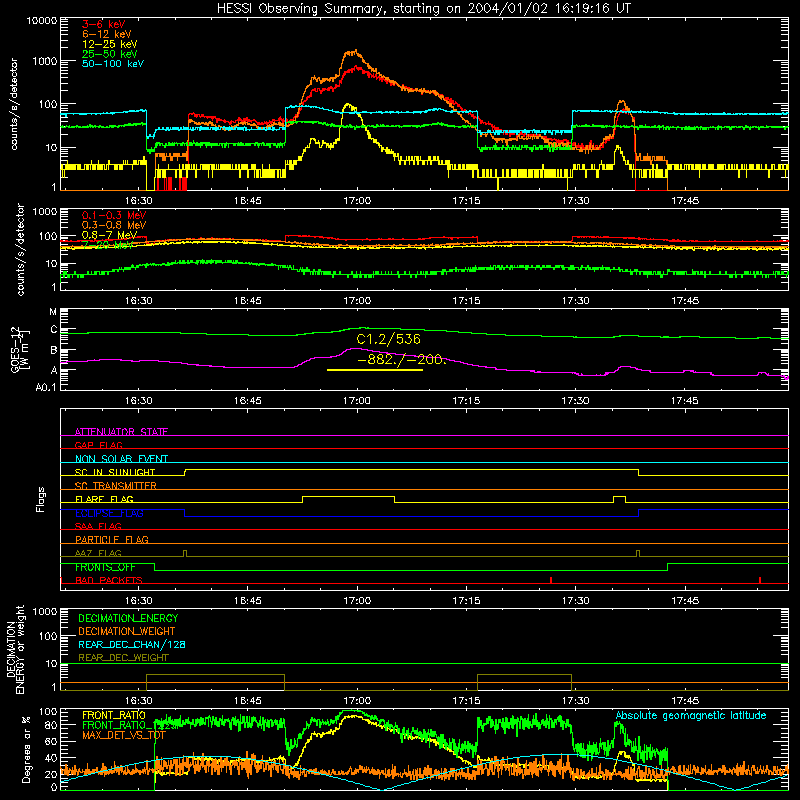The width and height of the screenshot is (800, 800).
Task: Click the orange "MAX_DET_VS_TOT" legend label
Action: 124,735
